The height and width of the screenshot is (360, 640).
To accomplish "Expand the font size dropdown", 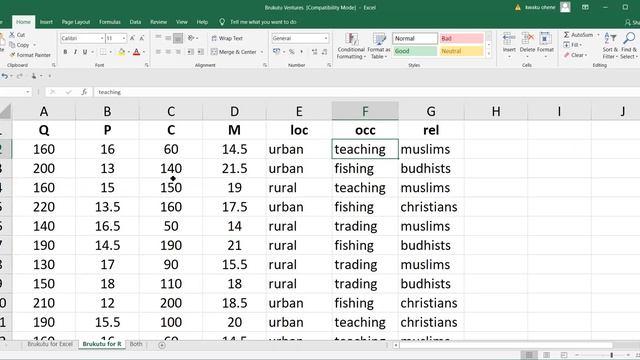I will pyautogui.click(x=124, y=38).
